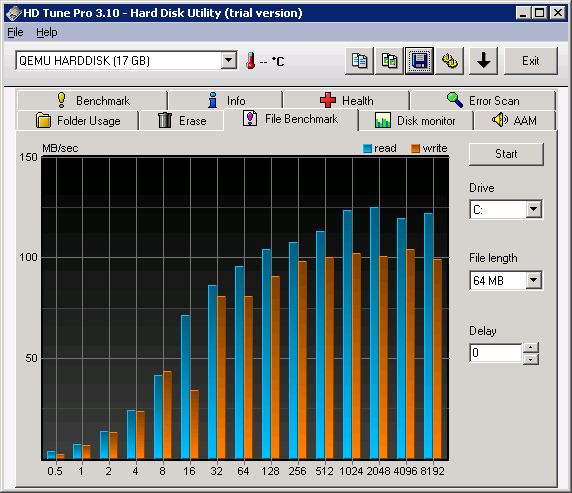Viewport: 572px width, 493px height.
Task: Click the orange write legend swatch
Action: click(x=415, y=148)
